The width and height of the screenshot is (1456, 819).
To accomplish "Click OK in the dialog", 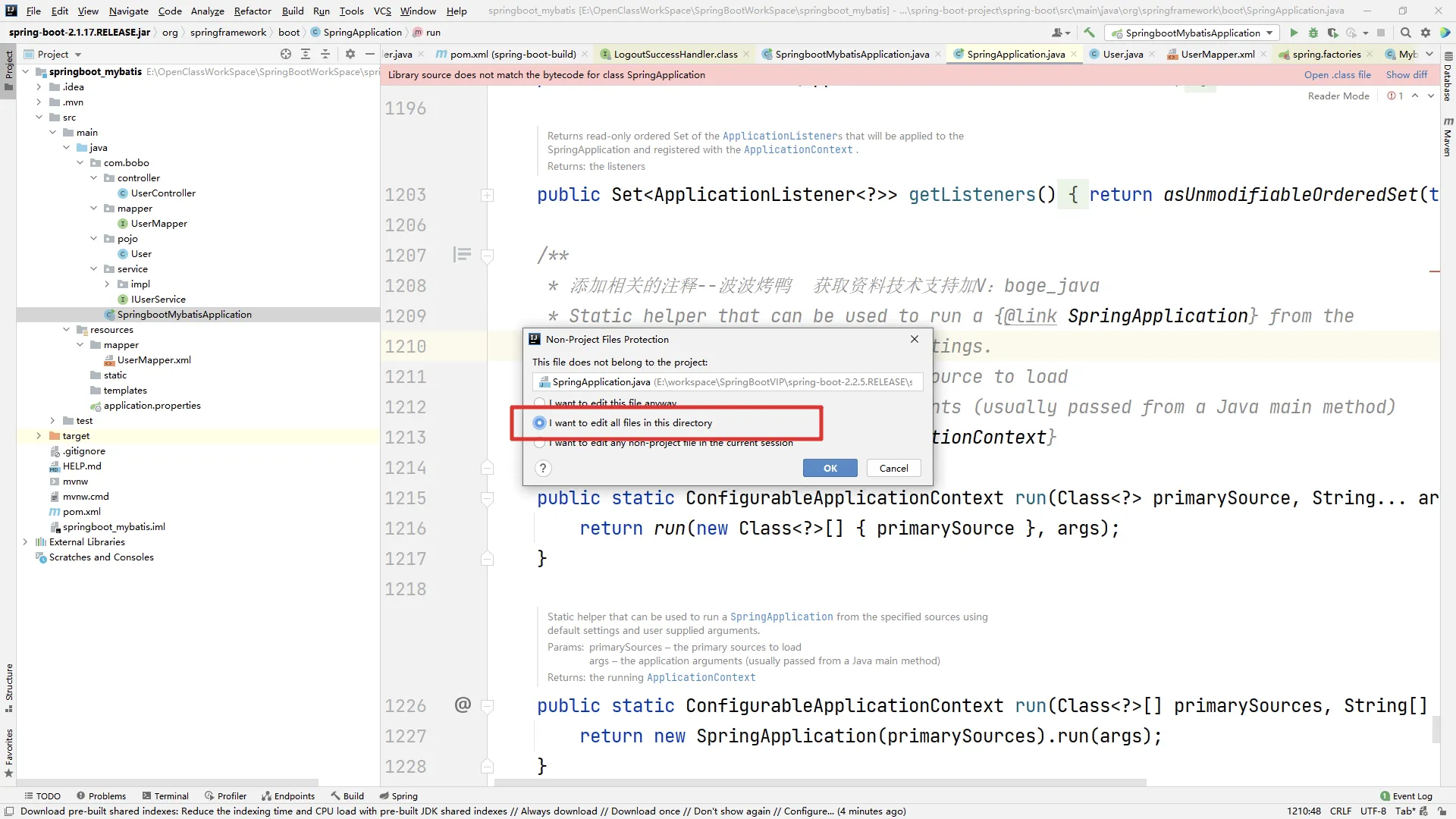I will (830, 468).
